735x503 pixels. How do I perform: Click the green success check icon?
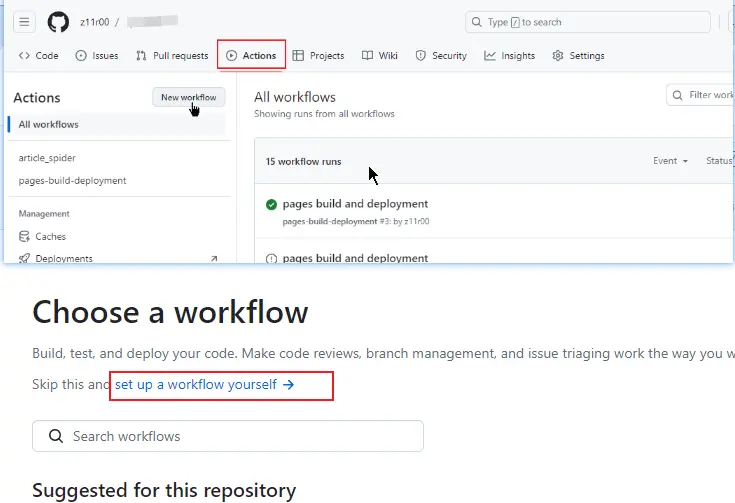click(271, 205)
